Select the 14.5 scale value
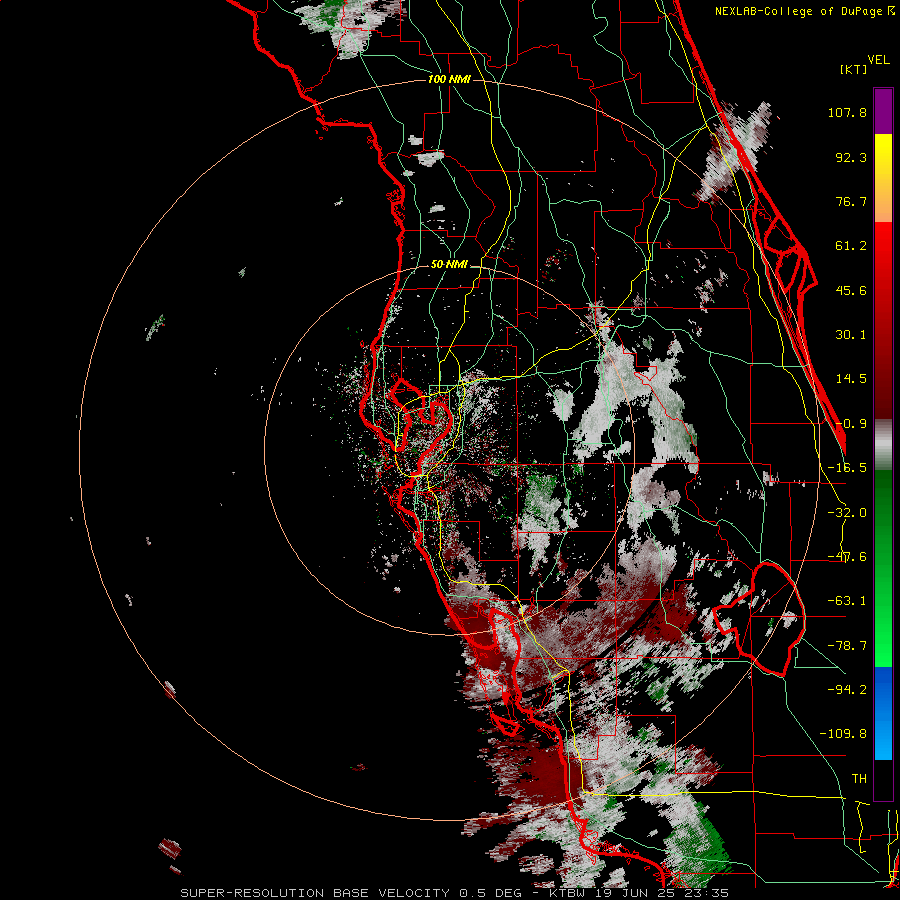This screenshot has width=900, height=900. pyautogui.click(x=851, y=379)
